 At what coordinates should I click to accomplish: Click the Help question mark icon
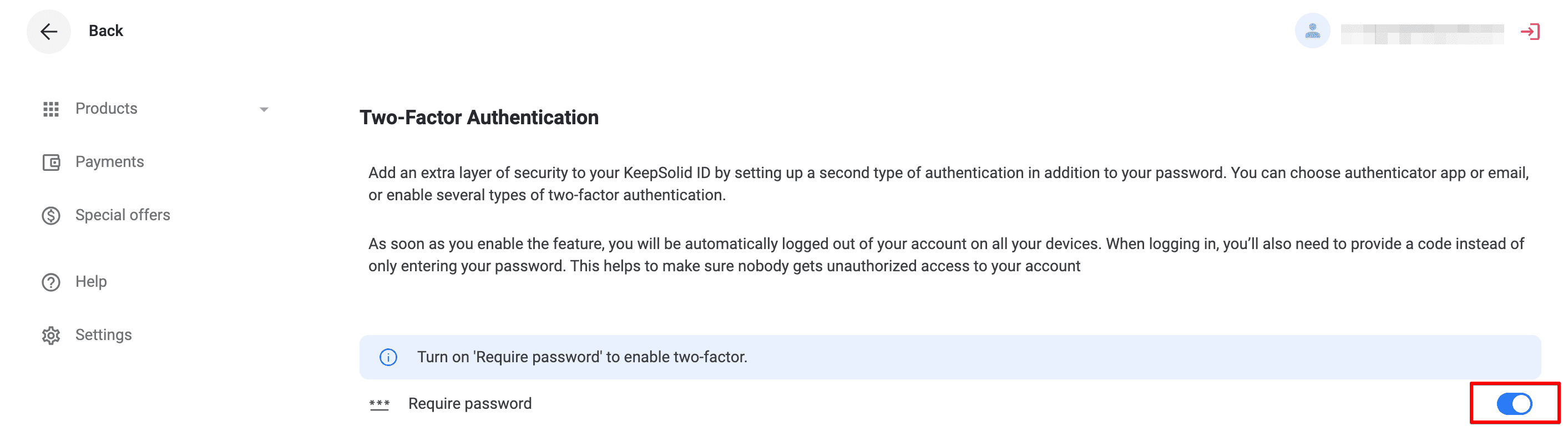[x=51, y=282]
